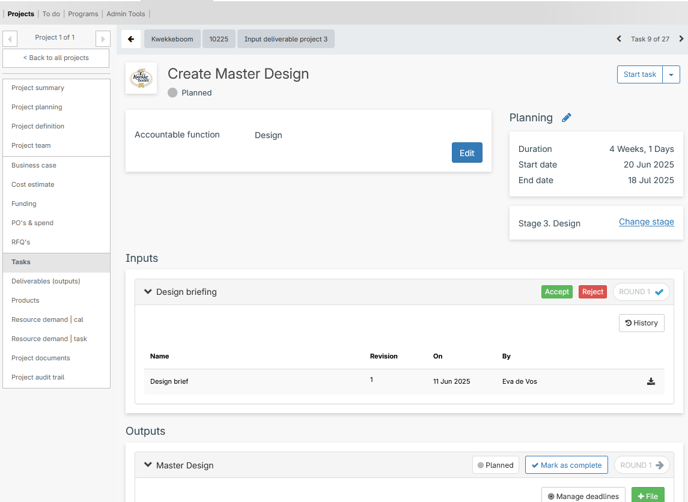Click the Start task button
The width and height of the screenshot is (688, 502).
[640, 75]
